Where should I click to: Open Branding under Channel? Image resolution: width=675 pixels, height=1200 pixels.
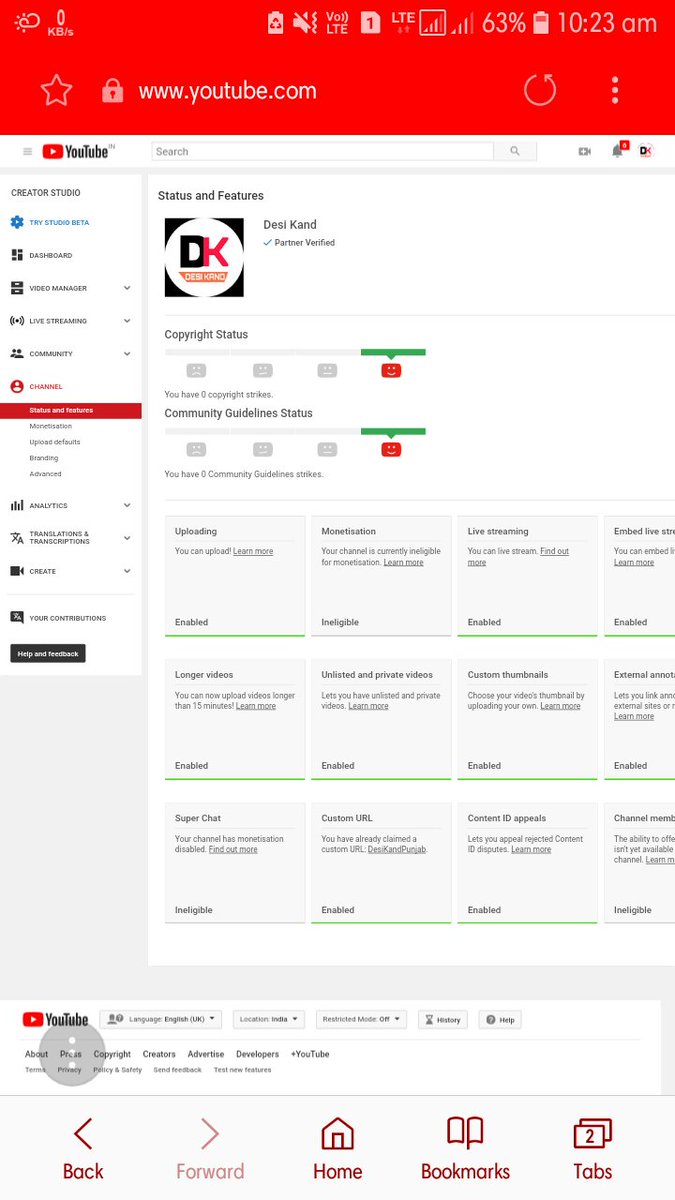(x=43, y=458)
